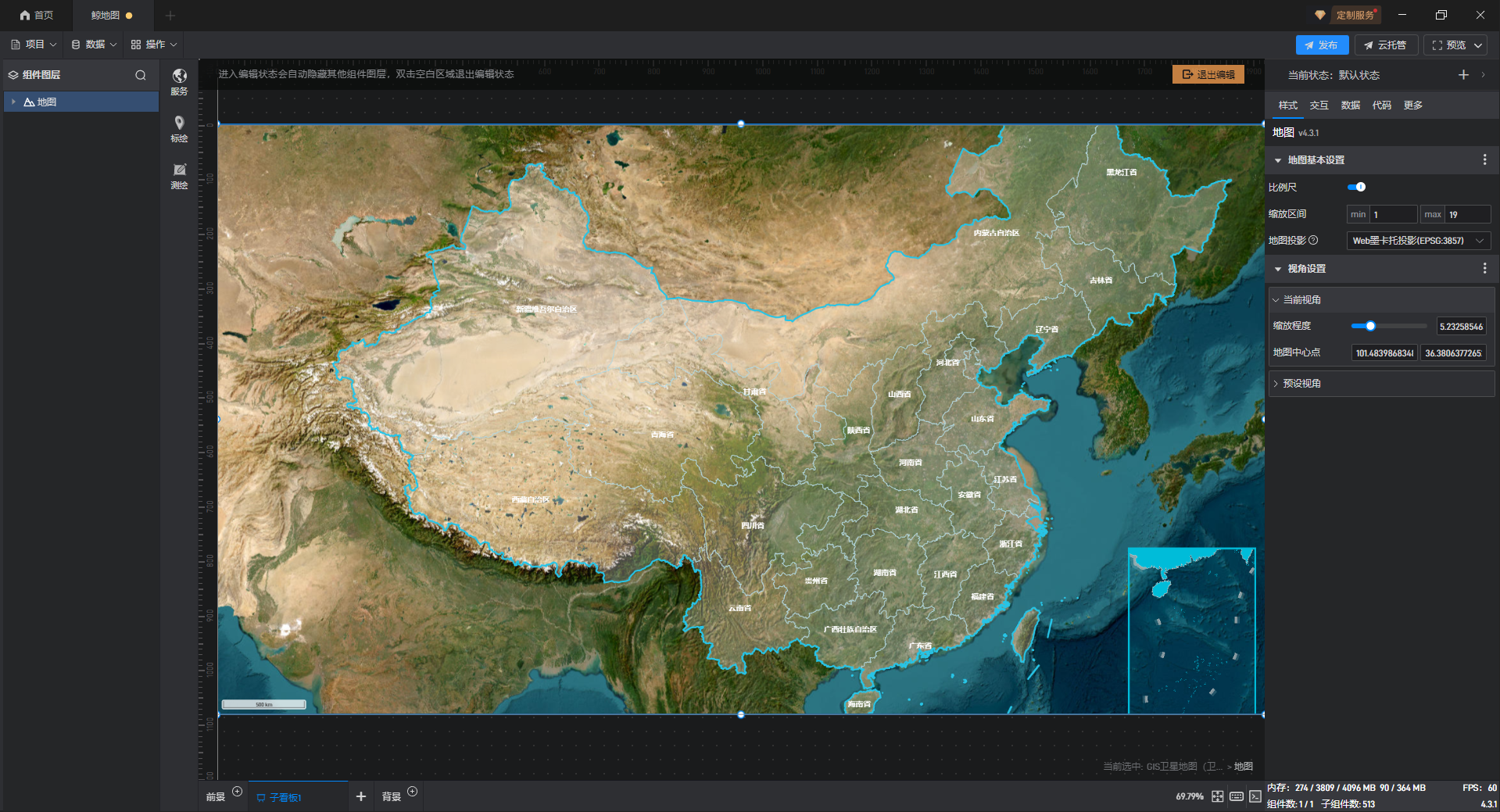Open the 定制服务 custom service link
Viewport: 1500px width, 812px height.
pyautogui.click(x=1355, y=15)
